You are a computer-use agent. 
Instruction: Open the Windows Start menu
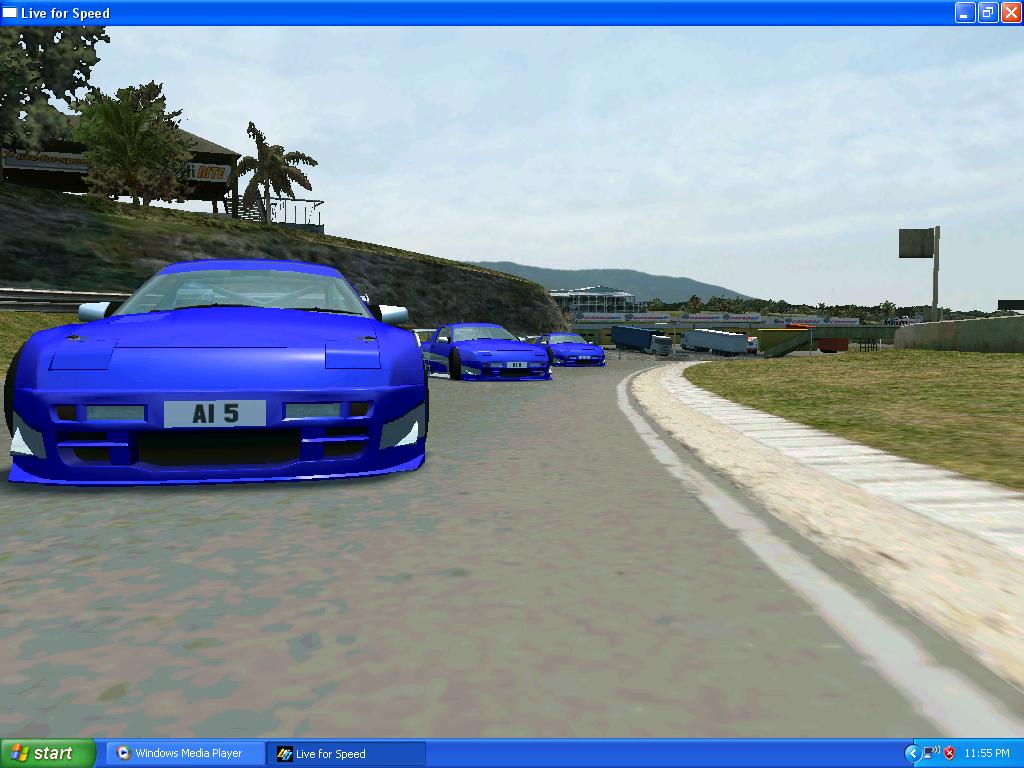coord(48,754)
